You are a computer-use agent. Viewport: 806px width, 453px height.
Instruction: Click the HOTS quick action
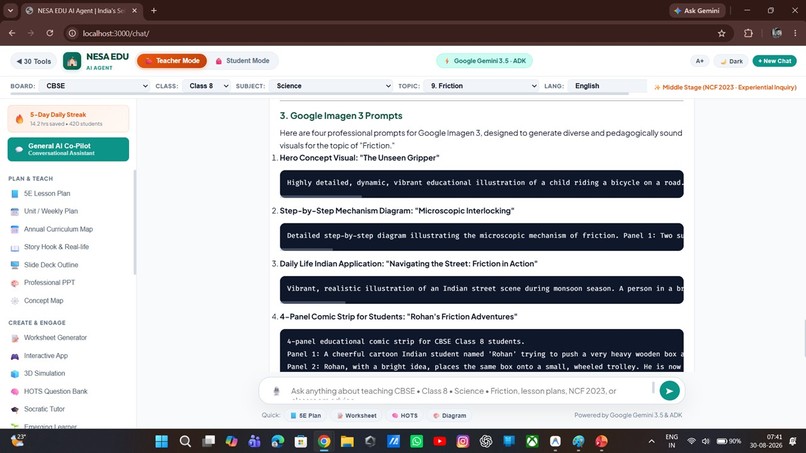tap(405, 415)
